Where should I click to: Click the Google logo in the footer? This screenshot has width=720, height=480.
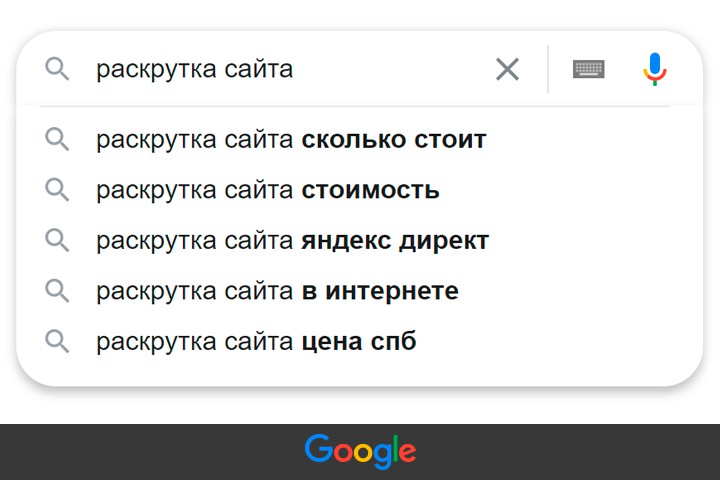point(360,451)
